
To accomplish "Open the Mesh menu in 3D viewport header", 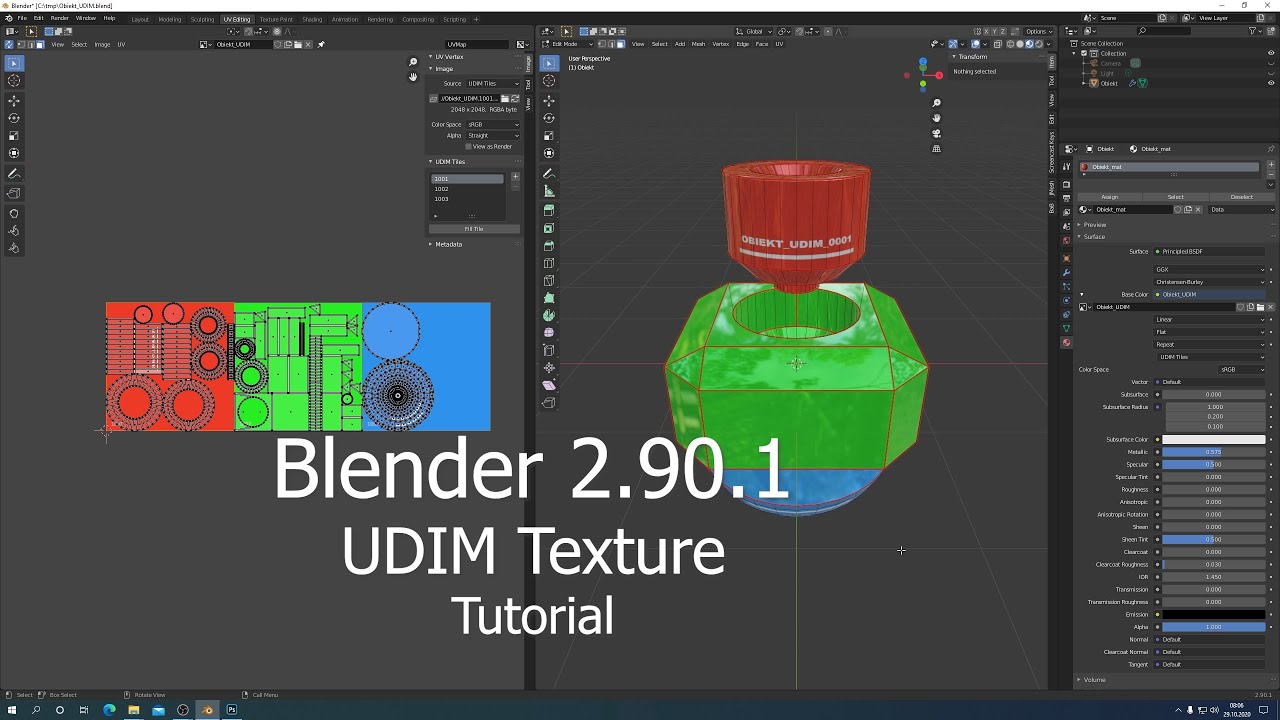I will 698,44.
